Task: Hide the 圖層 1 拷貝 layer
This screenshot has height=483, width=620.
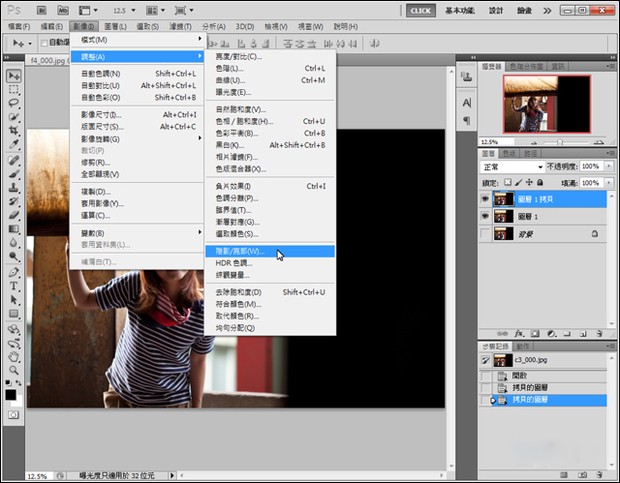Action: coord(486,199)
